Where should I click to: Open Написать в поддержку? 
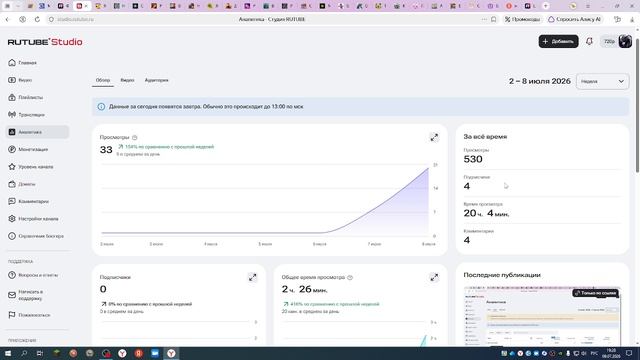pos(27,295)
